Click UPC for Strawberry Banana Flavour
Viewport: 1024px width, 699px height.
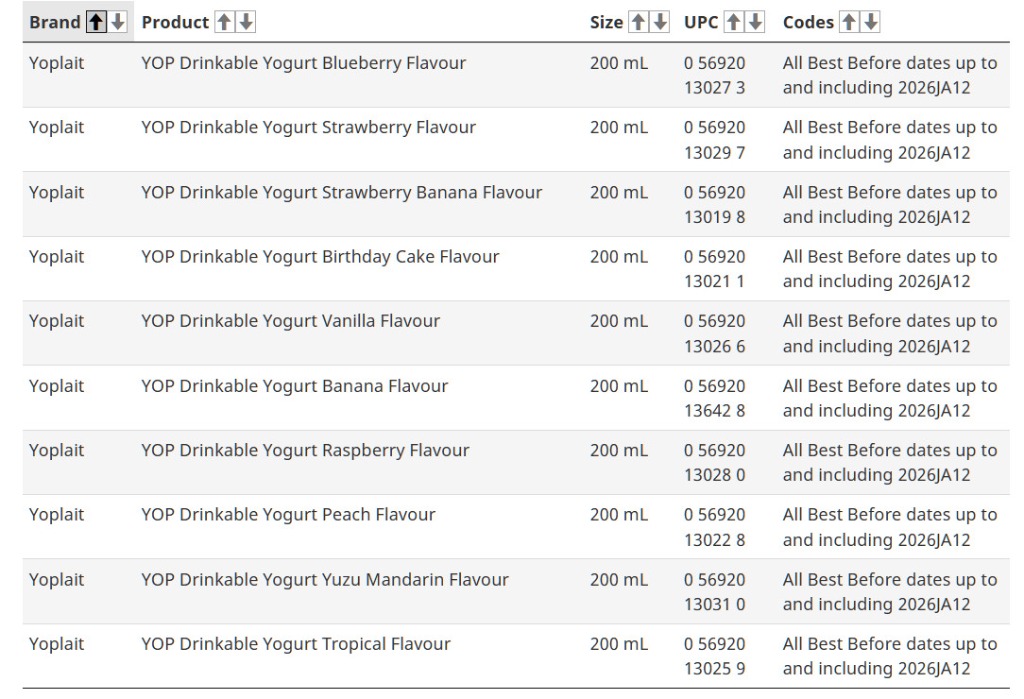point(714,204)
